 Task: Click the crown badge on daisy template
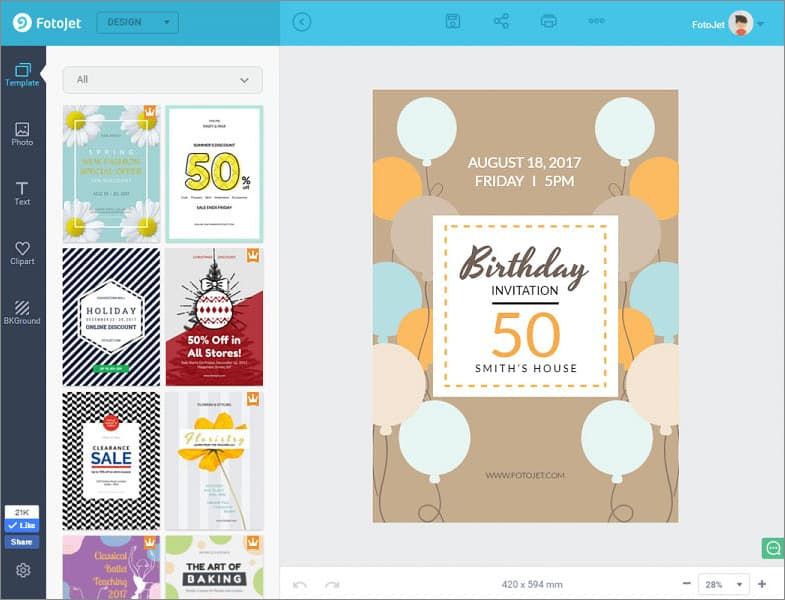(150, 111)
